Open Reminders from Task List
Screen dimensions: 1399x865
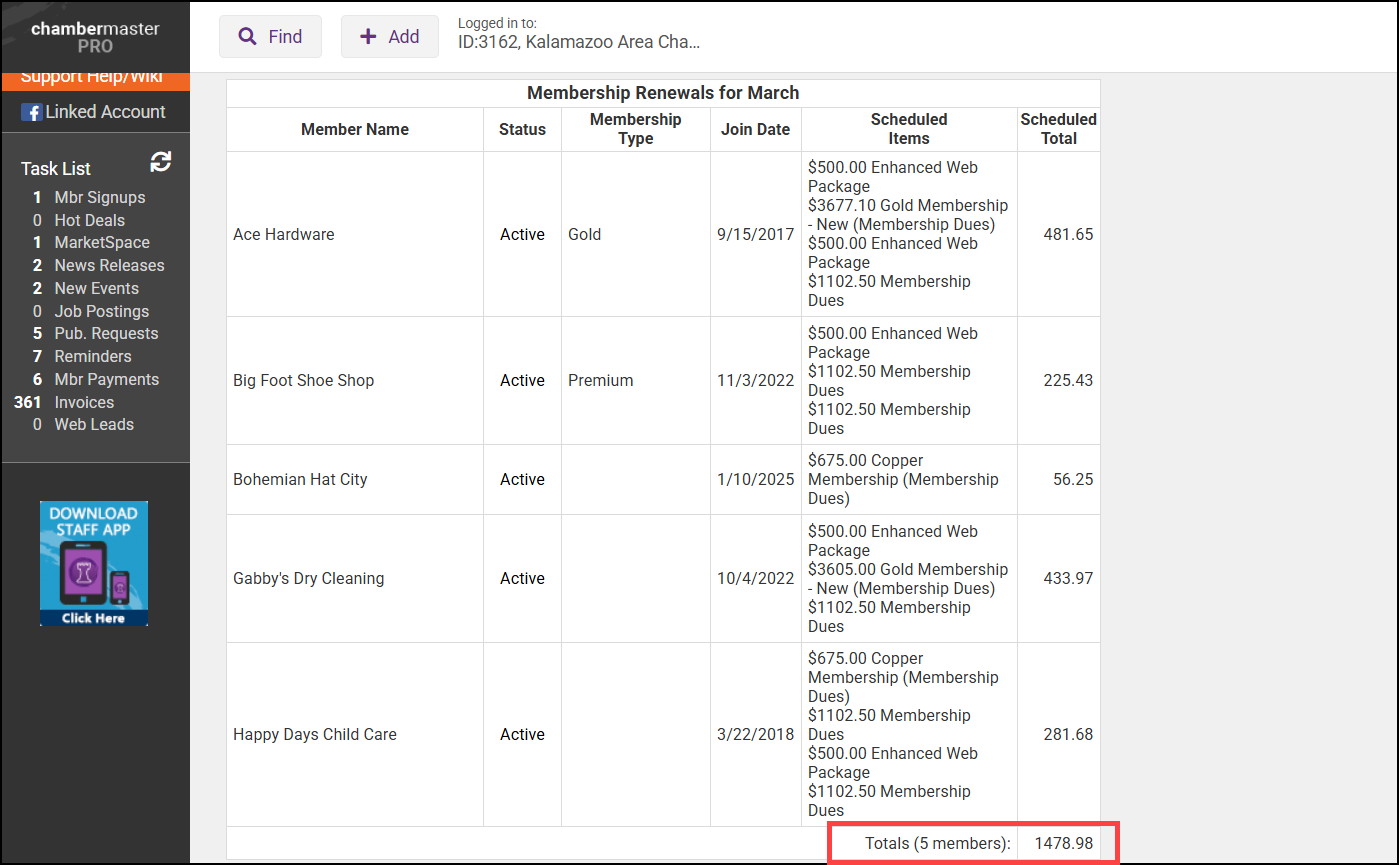pyautogui.click(x=93, y=356)
